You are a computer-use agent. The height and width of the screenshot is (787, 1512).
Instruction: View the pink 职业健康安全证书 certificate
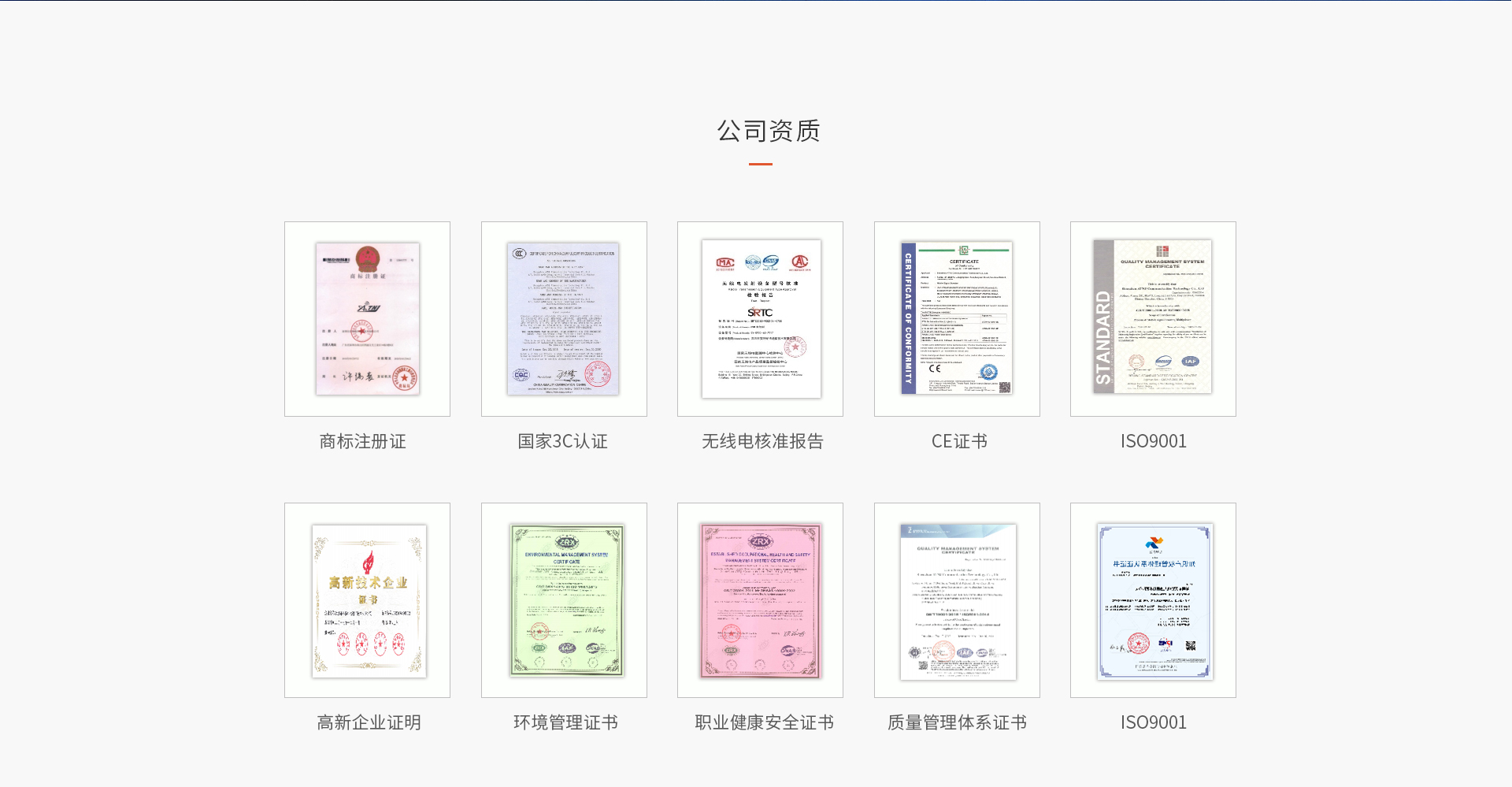pos(759,600)
